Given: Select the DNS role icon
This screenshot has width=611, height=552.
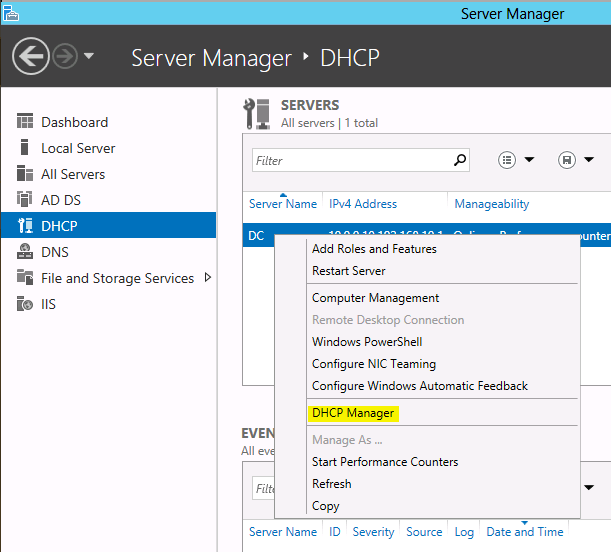Looking at the screenshot, I should pos(25,252).
